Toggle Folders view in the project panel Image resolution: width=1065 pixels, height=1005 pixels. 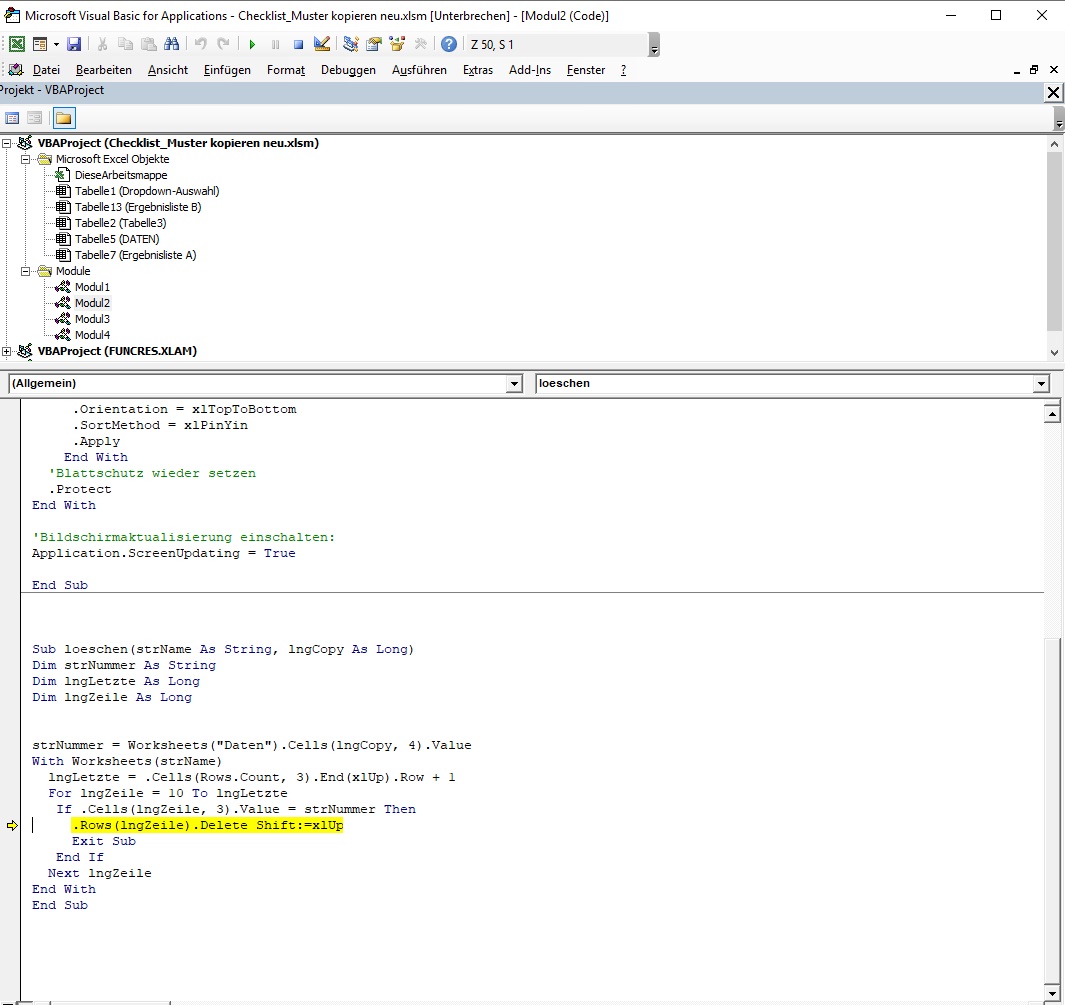pyautogui.click(x=63, y=118)
